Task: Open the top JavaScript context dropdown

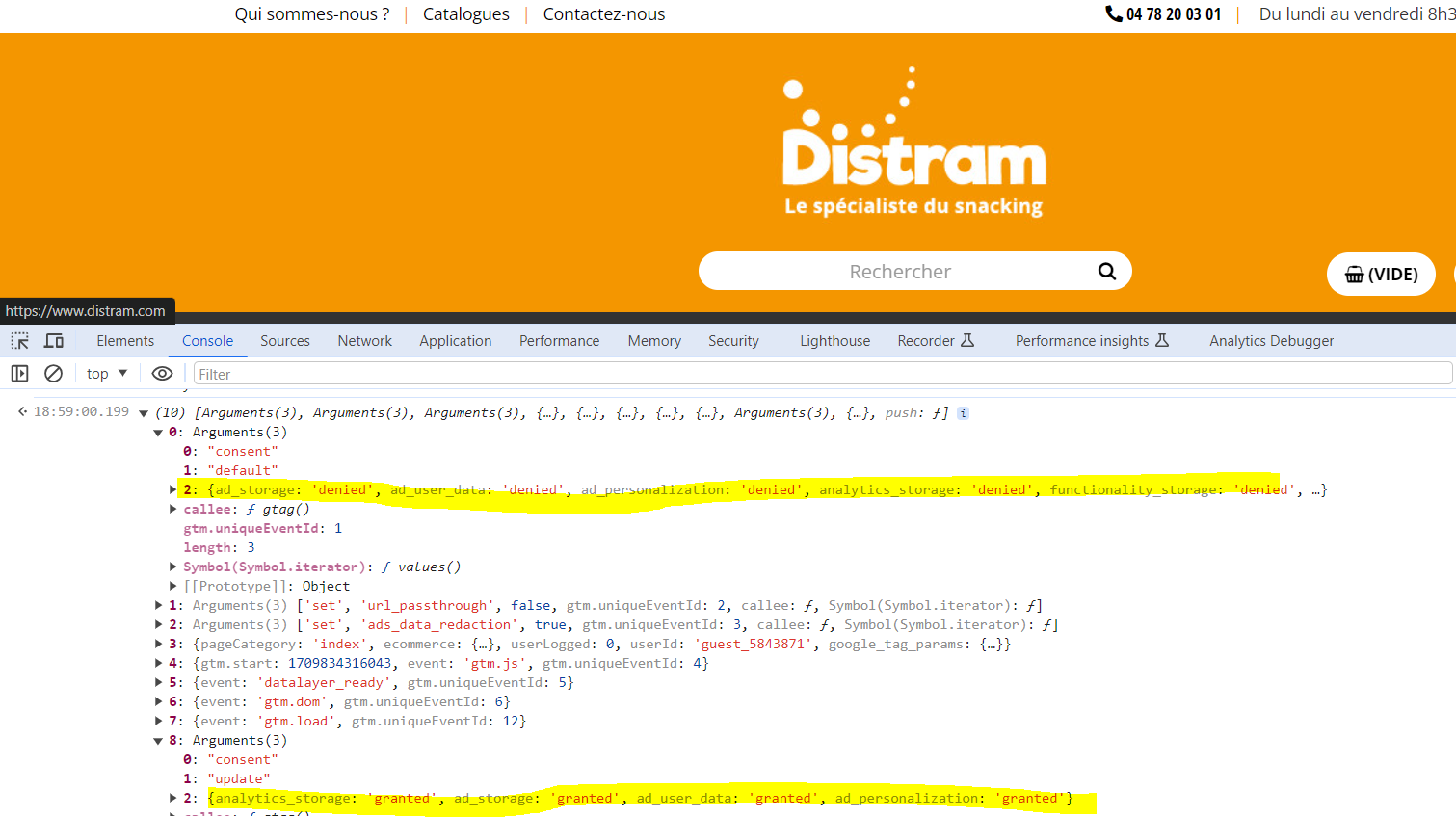Action: pyautogui.click(x=107, y=374)
